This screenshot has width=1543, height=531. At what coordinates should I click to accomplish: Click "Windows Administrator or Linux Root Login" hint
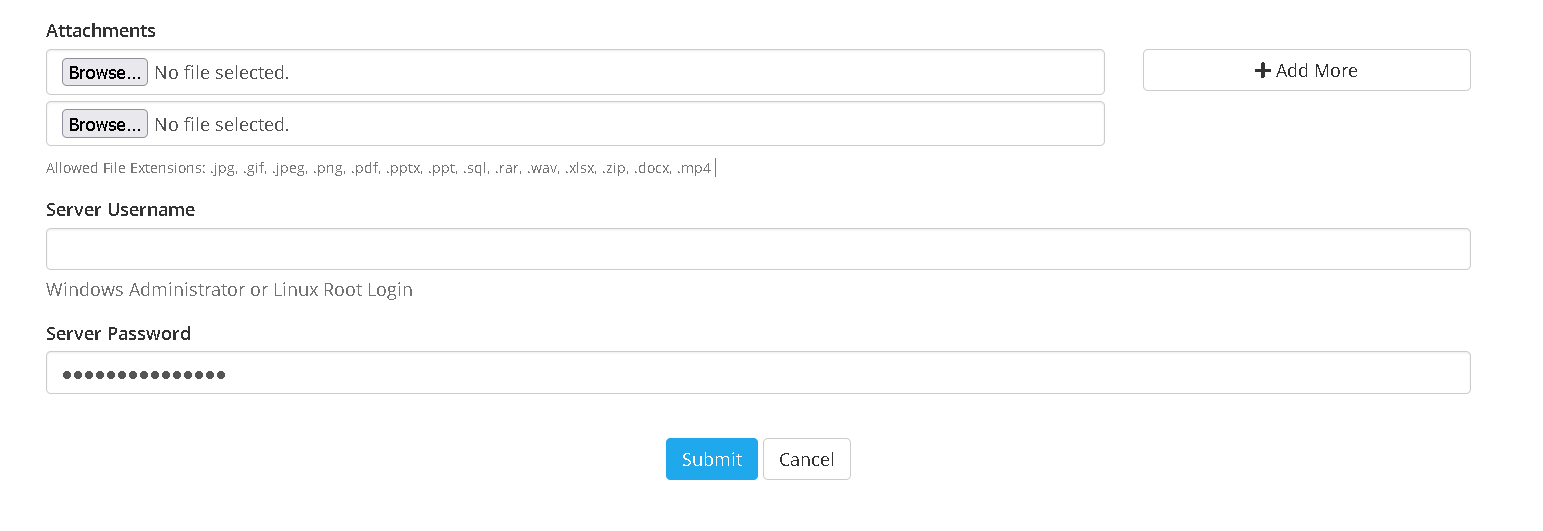pos(229,290)
